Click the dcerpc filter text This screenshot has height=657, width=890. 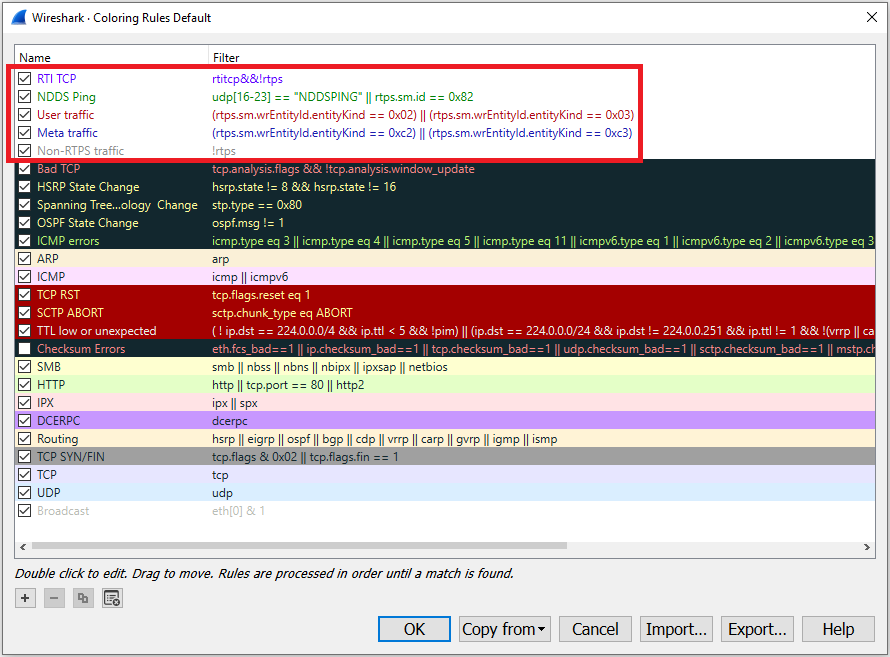pyautogui.click(x=230, y=421)
